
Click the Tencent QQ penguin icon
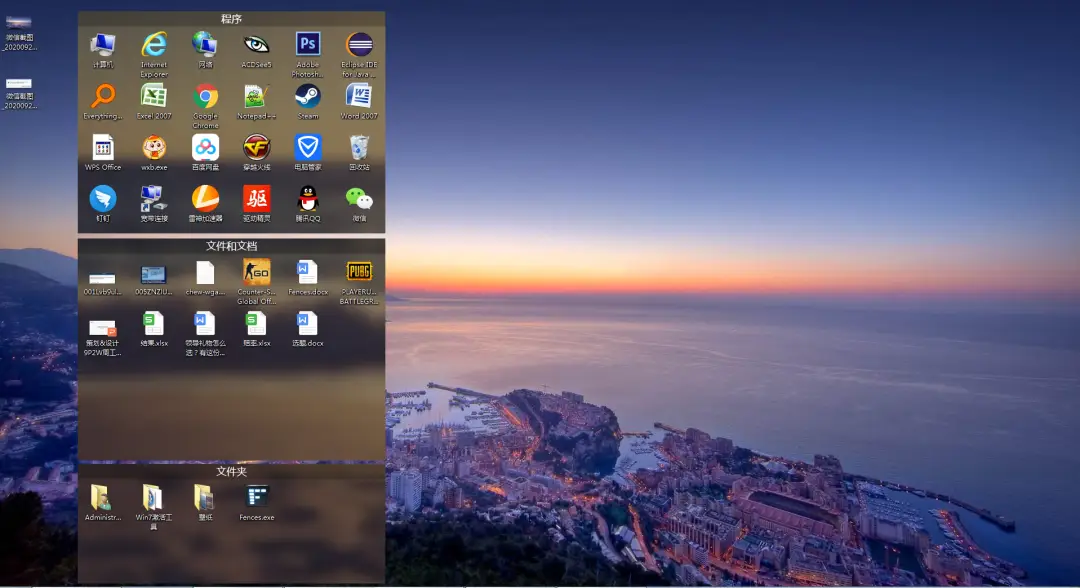(x=308, y=200)
